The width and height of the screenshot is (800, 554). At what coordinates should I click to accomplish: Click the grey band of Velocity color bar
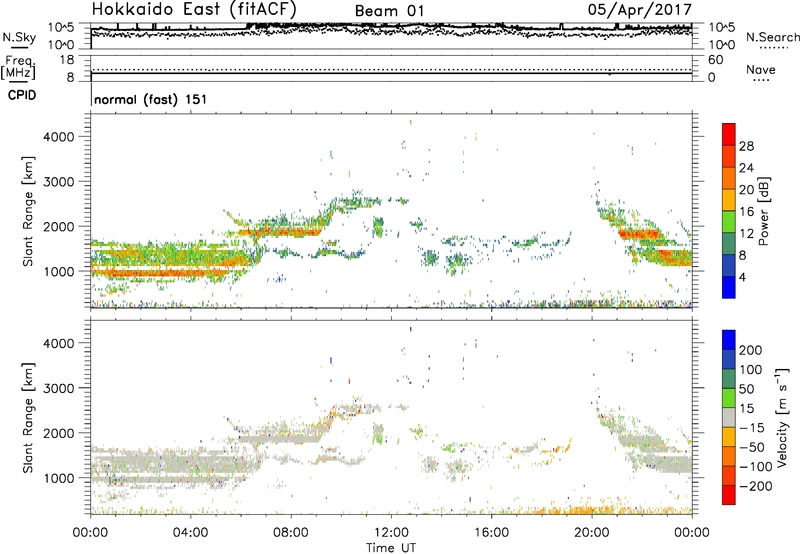pos(729,417)
